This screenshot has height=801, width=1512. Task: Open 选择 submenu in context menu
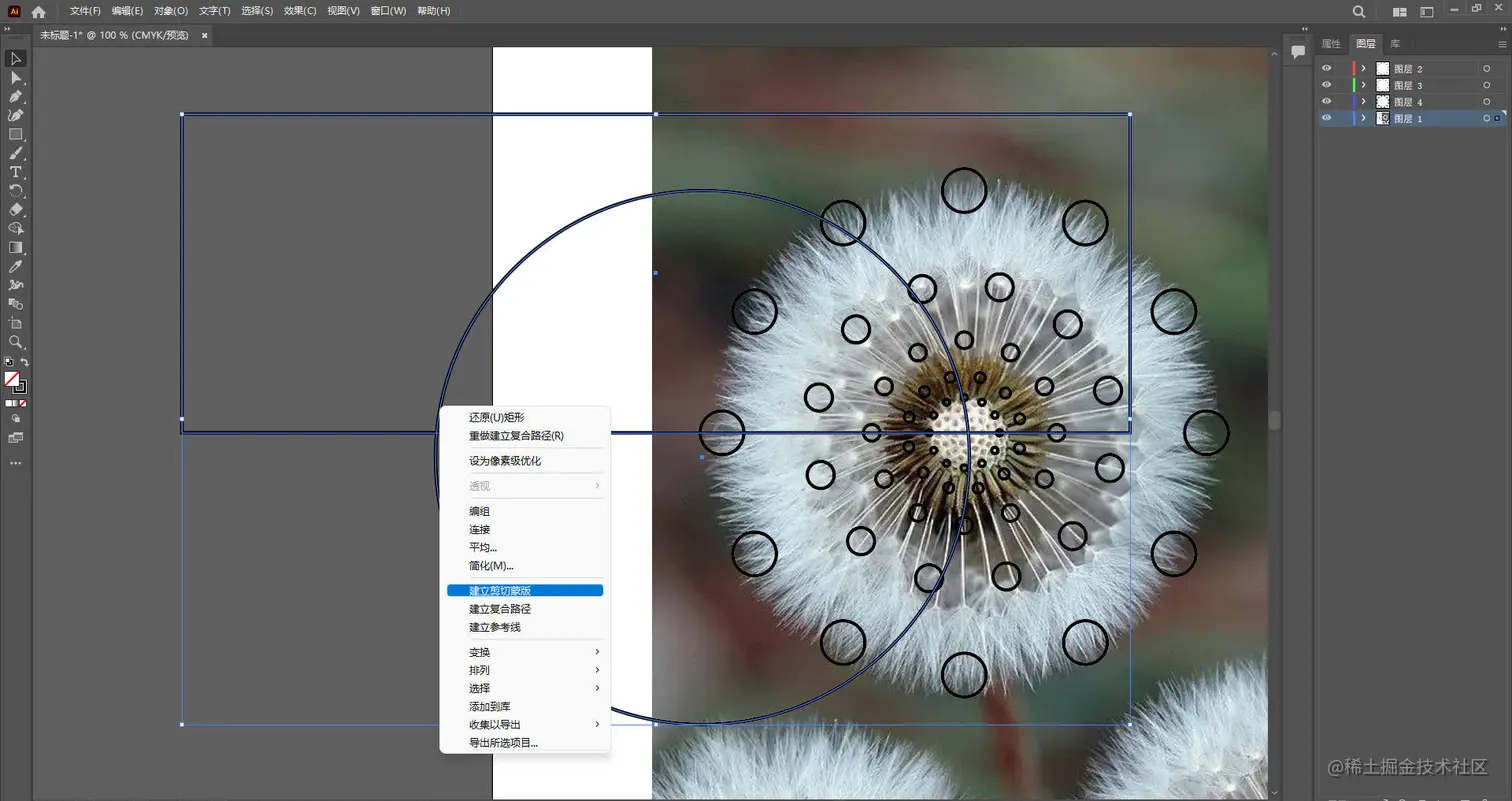[525, 688]
